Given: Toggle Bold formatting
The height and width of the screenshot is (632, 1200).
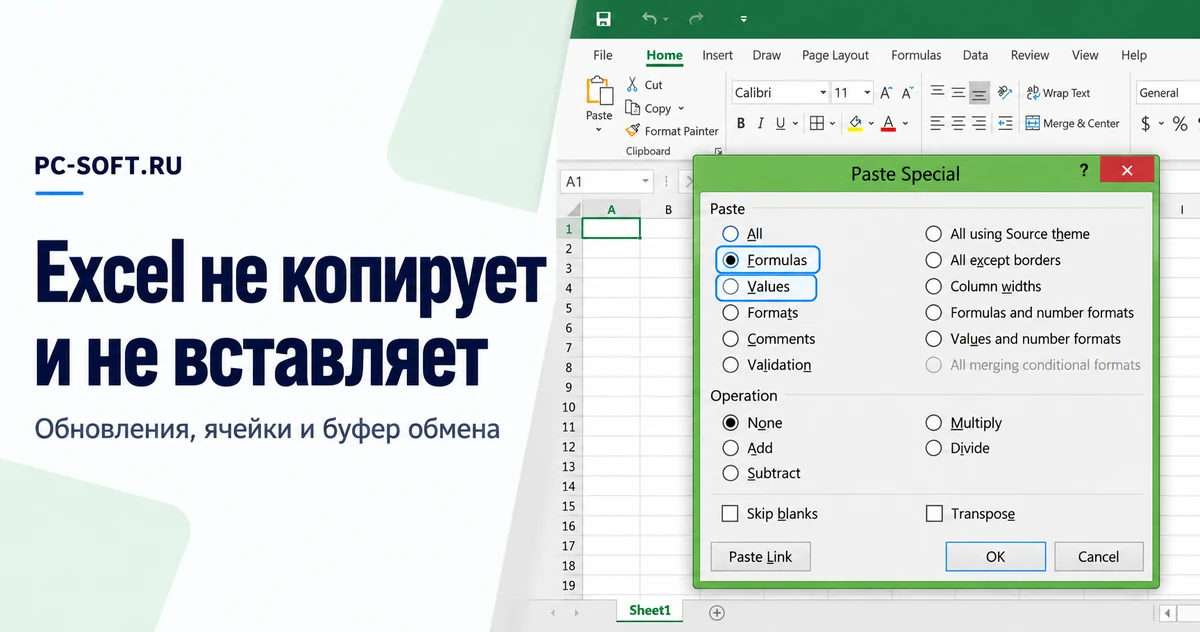Looking at the screenshot, I should pyautogui.click(x=741, y=124).
